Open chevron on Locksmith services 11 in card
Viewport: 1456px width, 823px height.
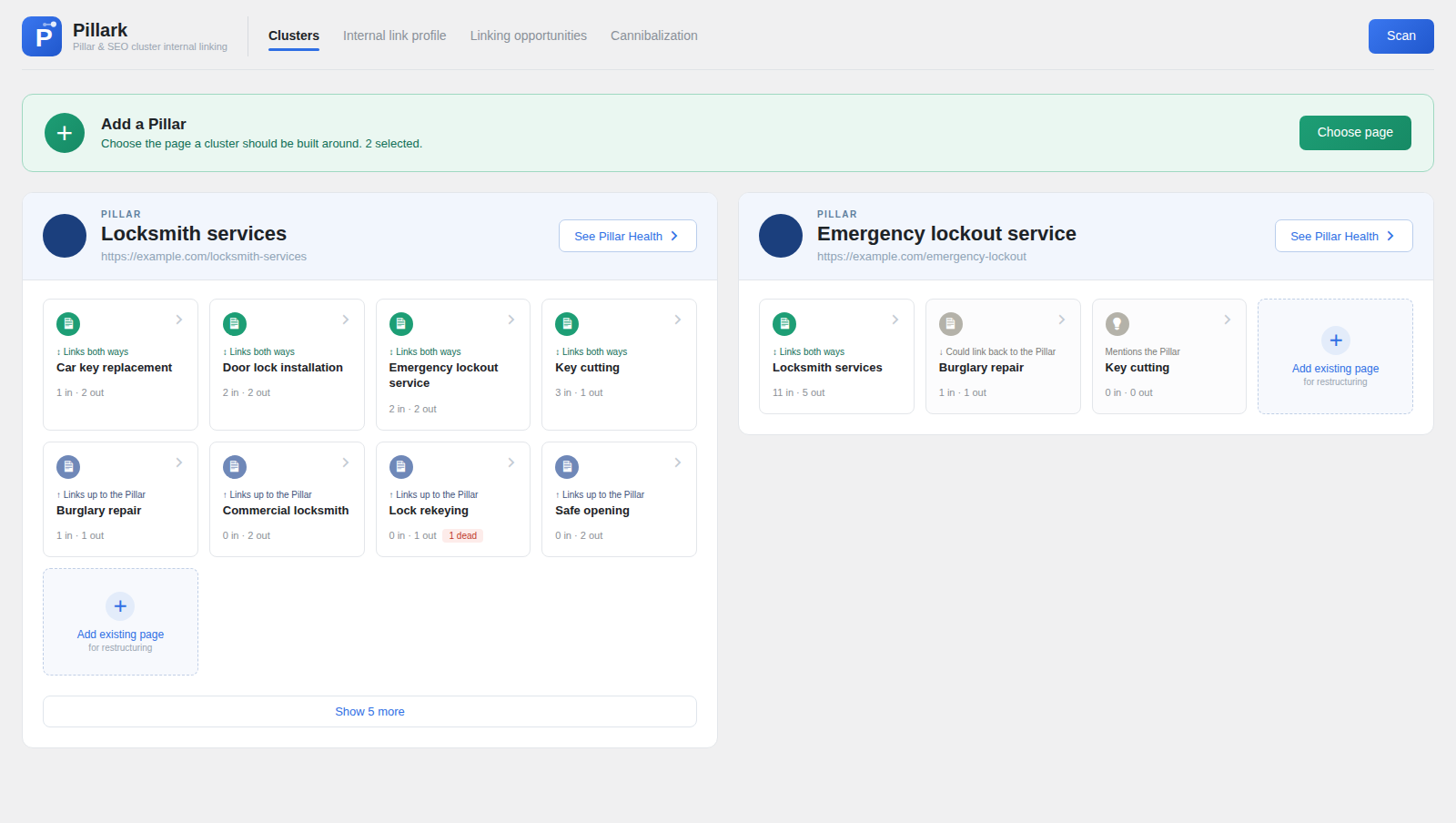(895, 320)
